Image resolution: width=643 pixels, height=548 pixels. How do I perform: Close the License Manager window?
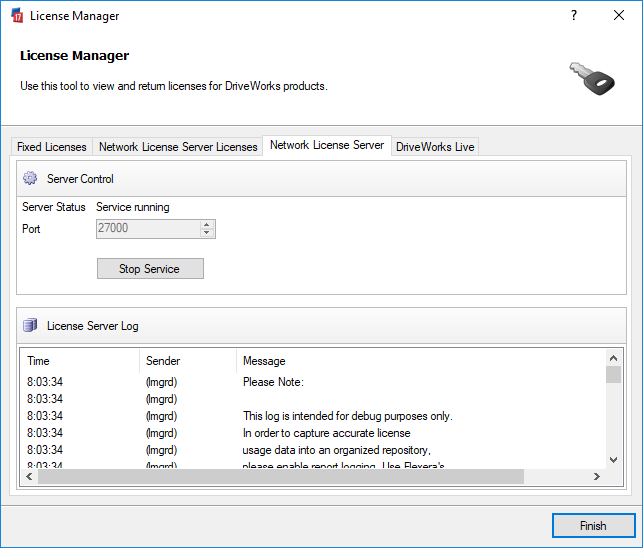tap(619, 16)
